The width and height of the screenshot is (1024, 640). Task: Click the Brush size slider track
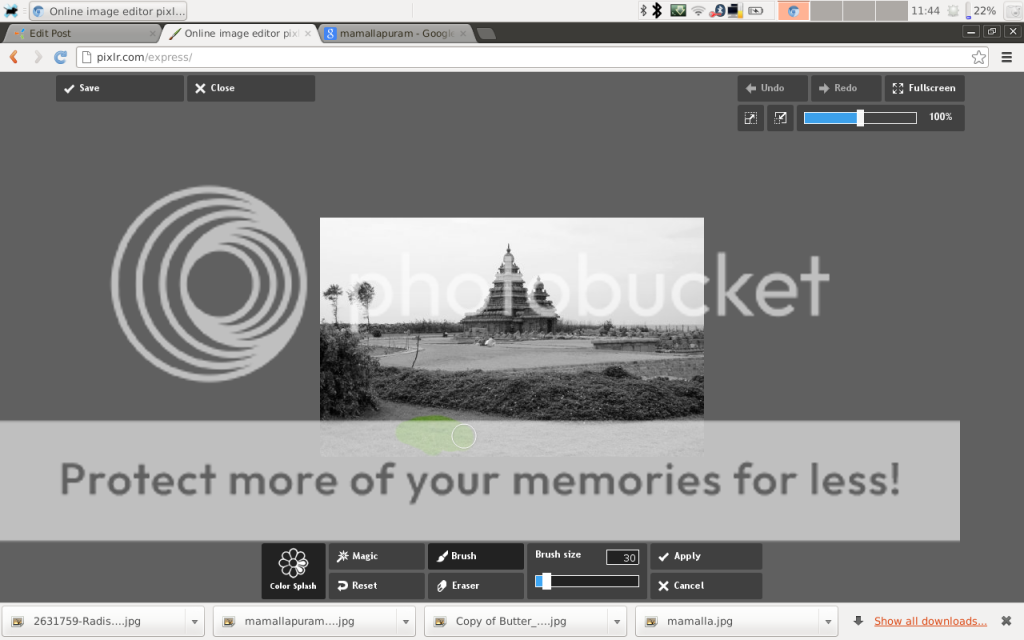click(x=587, y=581)
